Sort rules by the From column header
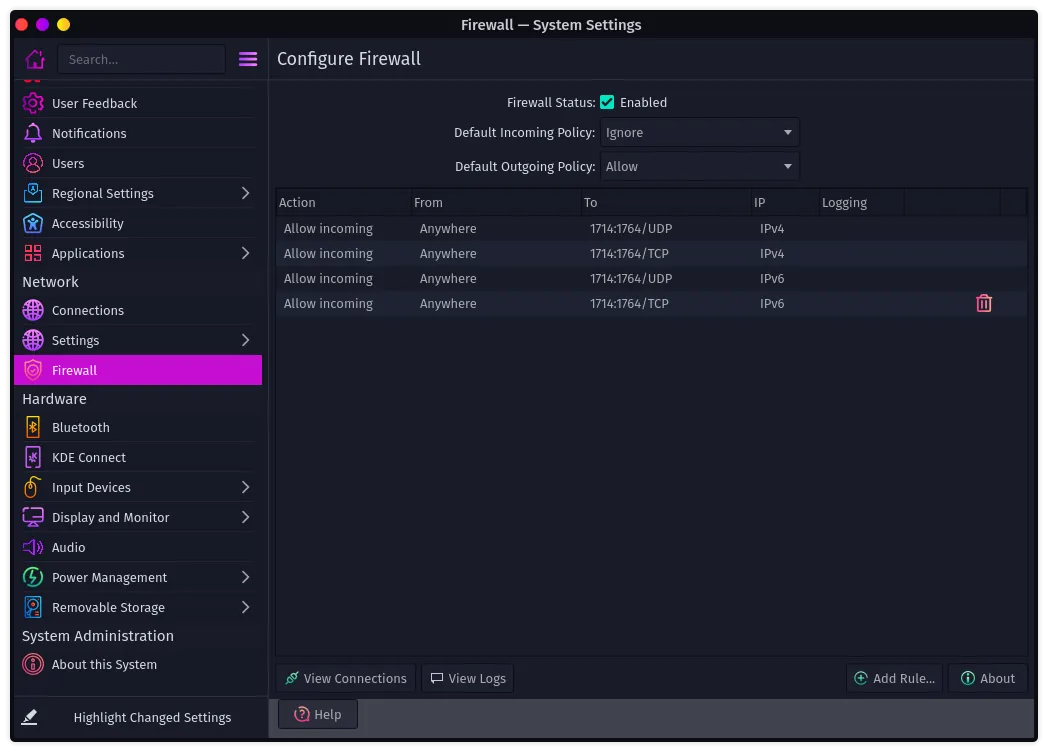The height and width of the screenshot is (752, 1048). (496, 203)
